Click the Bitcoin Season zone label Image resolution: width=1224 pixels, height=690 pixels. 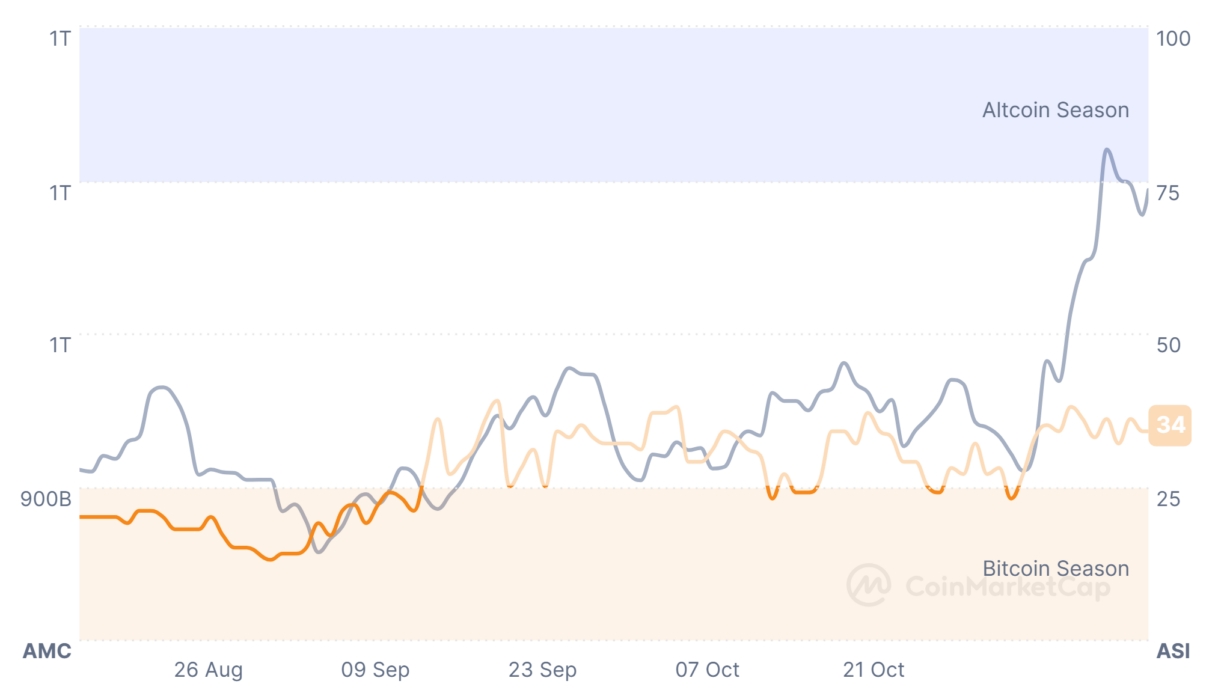point(1055,569)
